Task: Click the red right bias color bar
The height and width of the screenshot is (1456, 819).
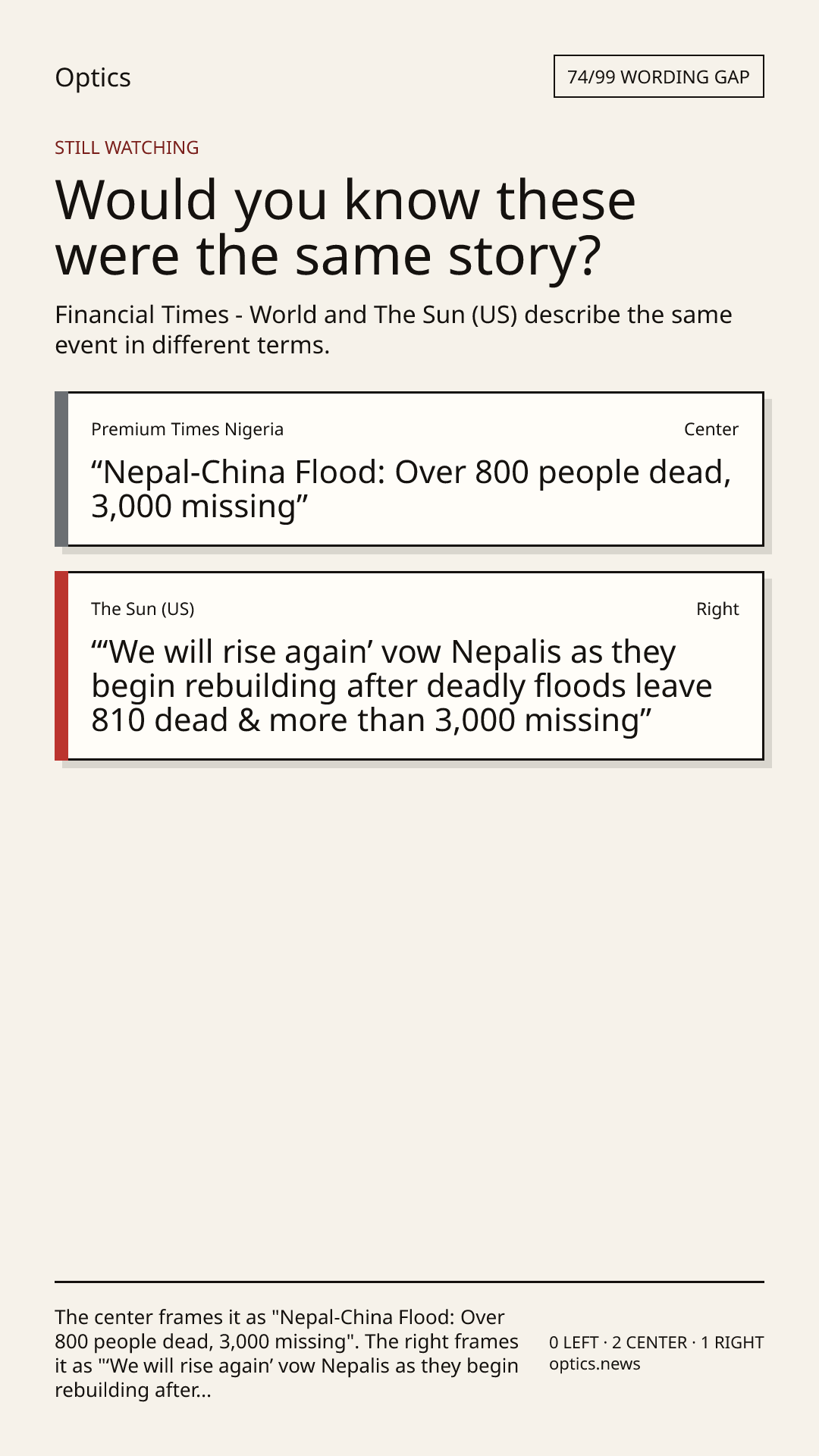Action: pos(61,666)
